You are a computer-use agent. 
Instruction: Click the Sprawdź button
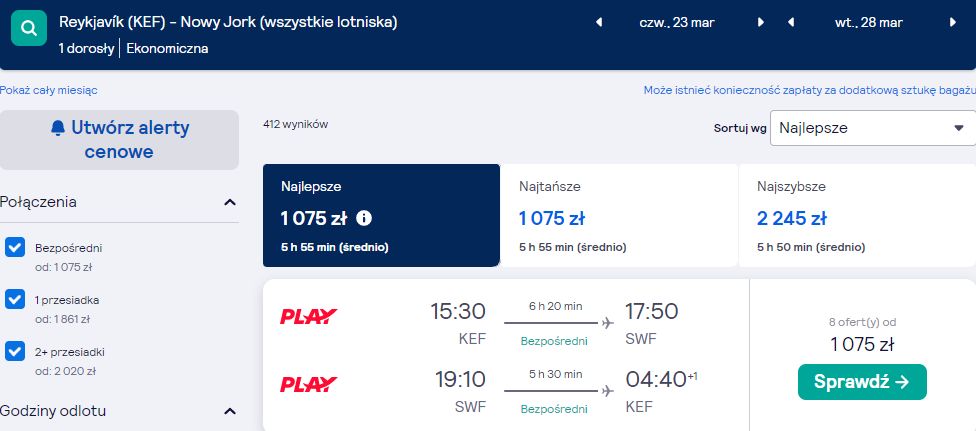coord(862,382)
